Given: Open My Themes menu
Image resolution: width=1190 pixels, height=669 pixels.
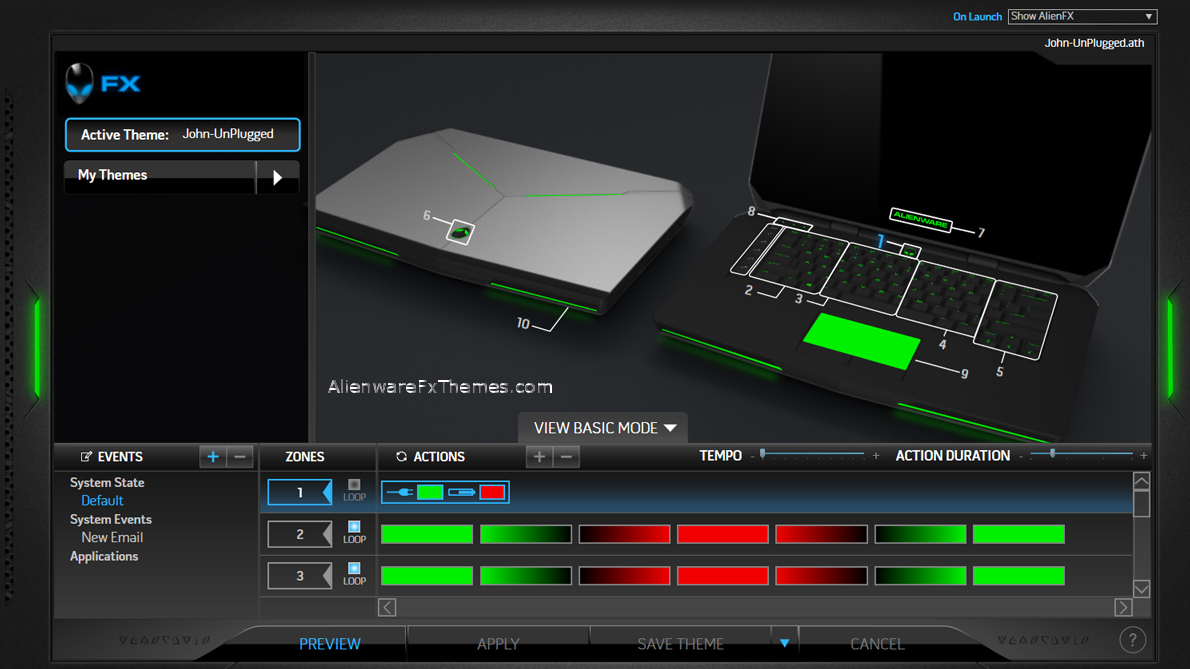Looking at the screenshot, I should pyautogui.click(x=160, y=175).
